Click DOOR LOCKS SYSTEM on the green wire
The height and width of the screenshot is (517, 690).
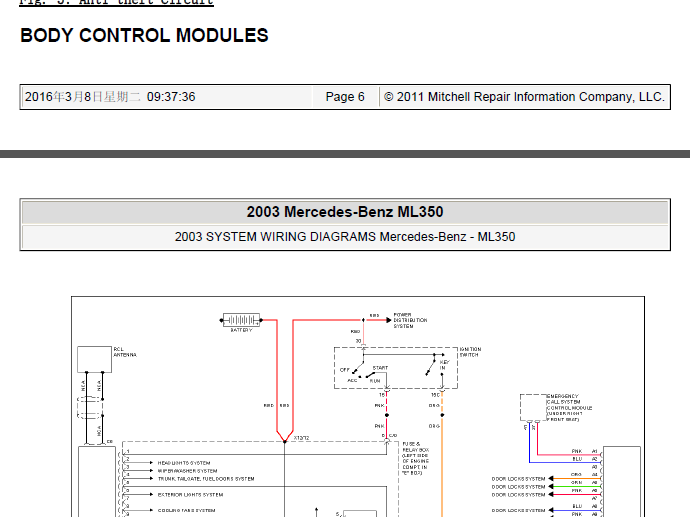point(518,487)
